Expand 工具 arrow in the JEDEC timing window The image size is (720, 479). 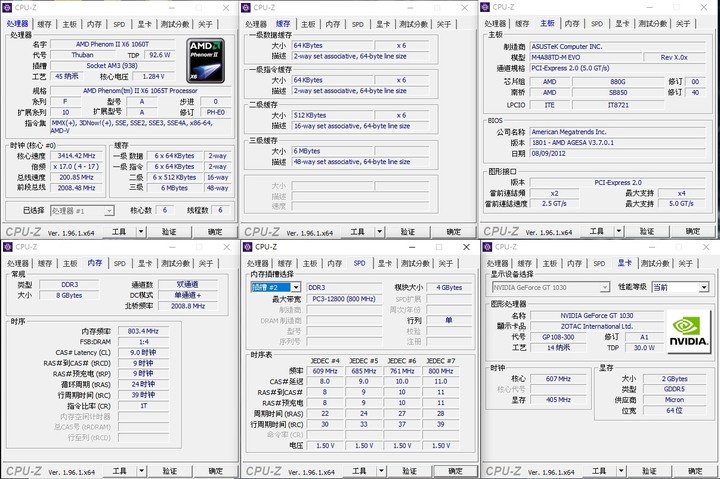tap(381, 471)
